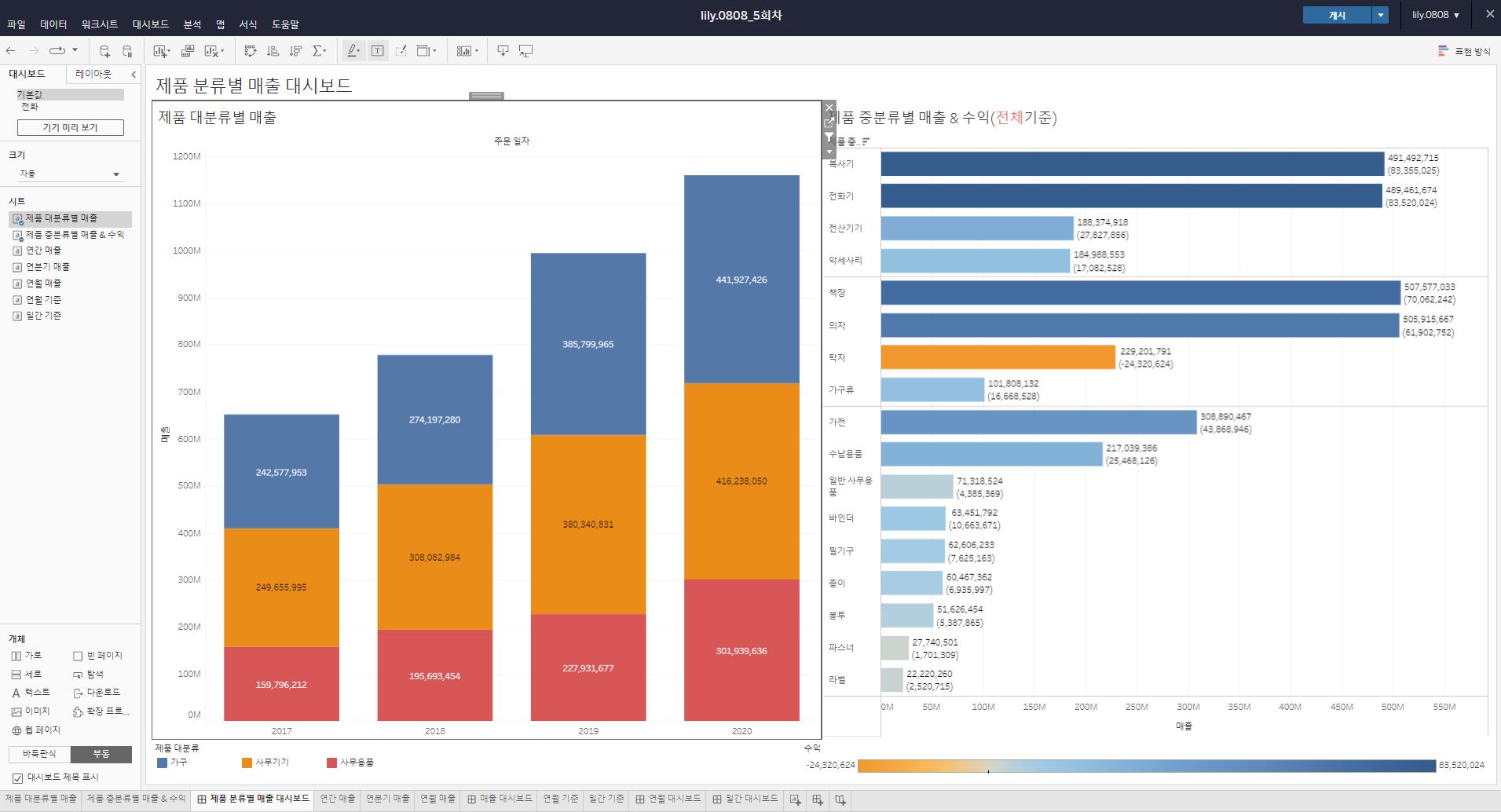Select the 확장 프로그램 extension object

coord(101,711)
